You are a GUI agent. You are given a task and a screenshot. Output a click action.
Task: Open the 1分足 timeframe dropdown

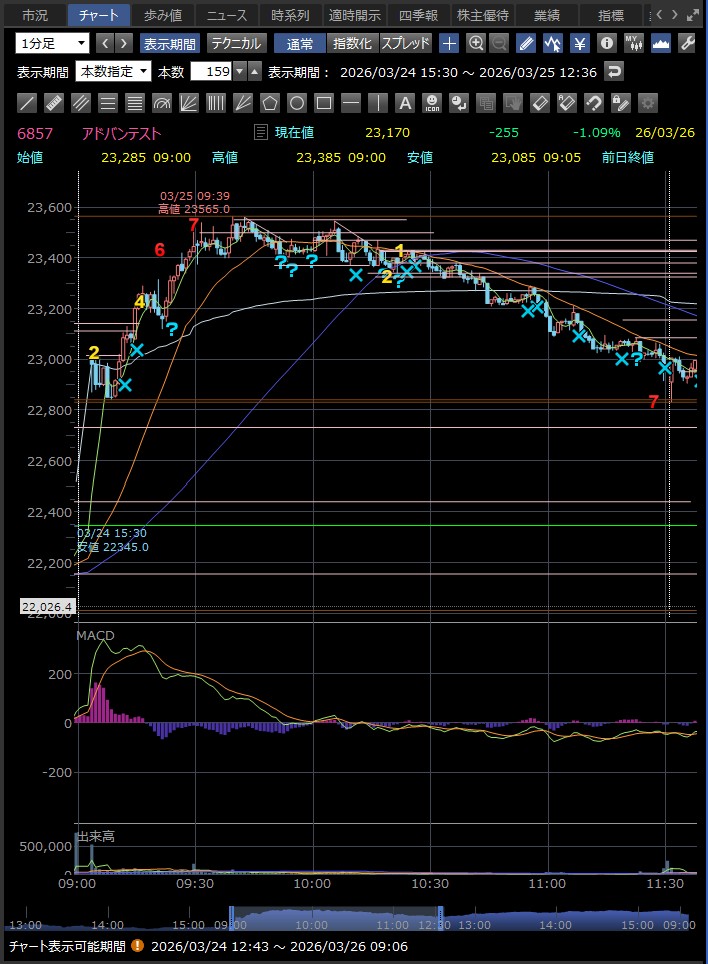(x=53, y=43)
